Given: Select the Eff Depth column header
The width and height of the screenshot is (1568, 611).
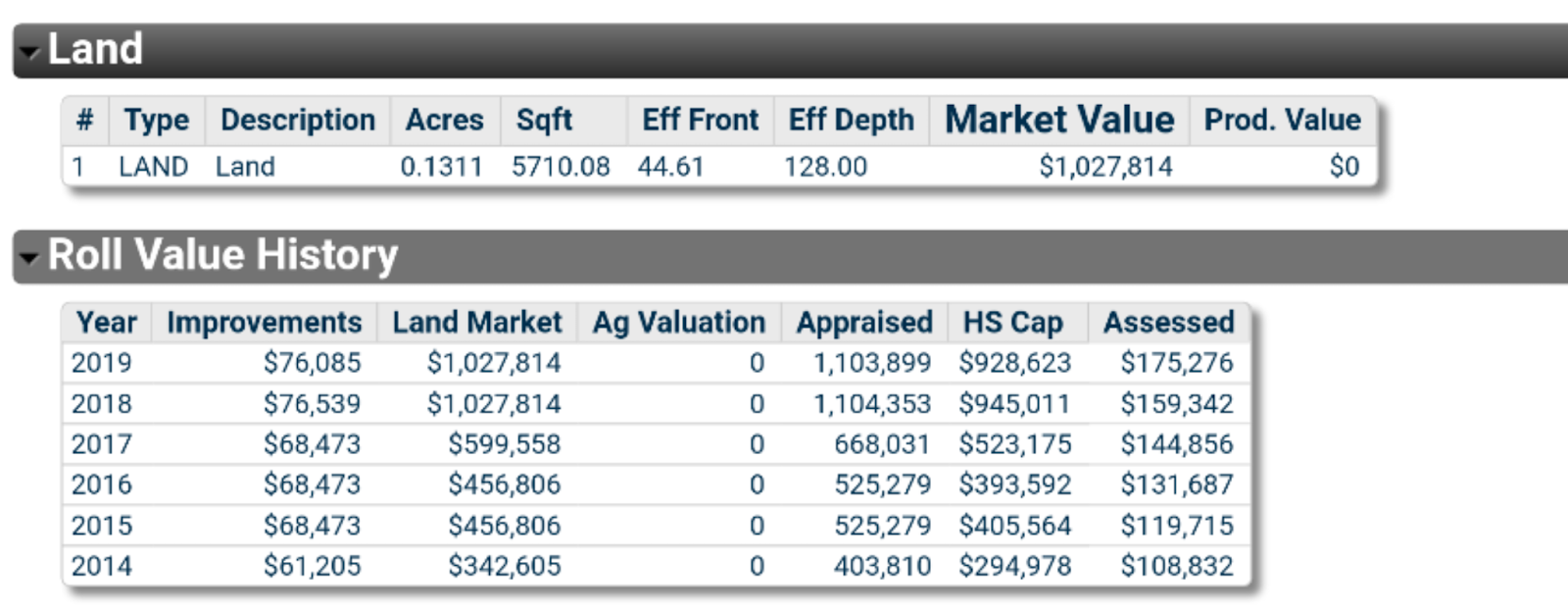Looking at the screenshot, I should tap(851, 120).
